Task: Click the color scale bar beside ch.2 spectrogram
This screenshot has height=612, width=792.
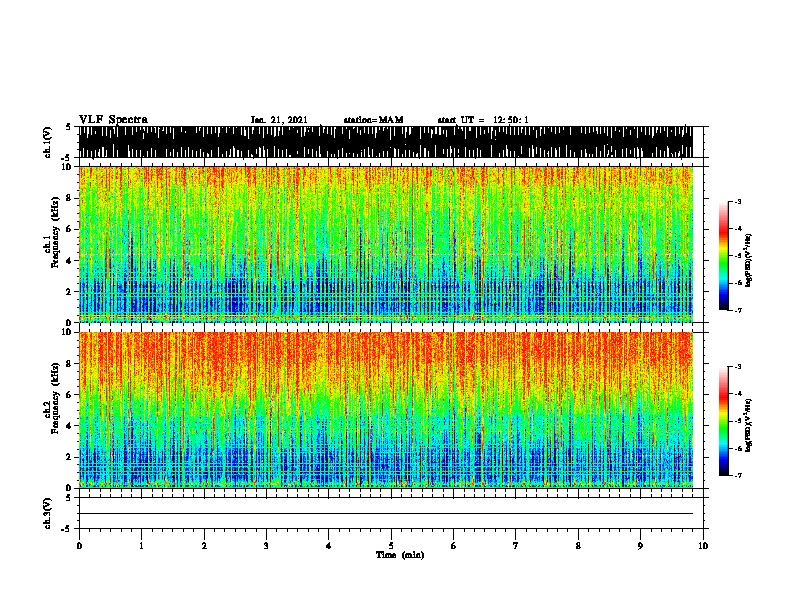Action: coord(723,421)
